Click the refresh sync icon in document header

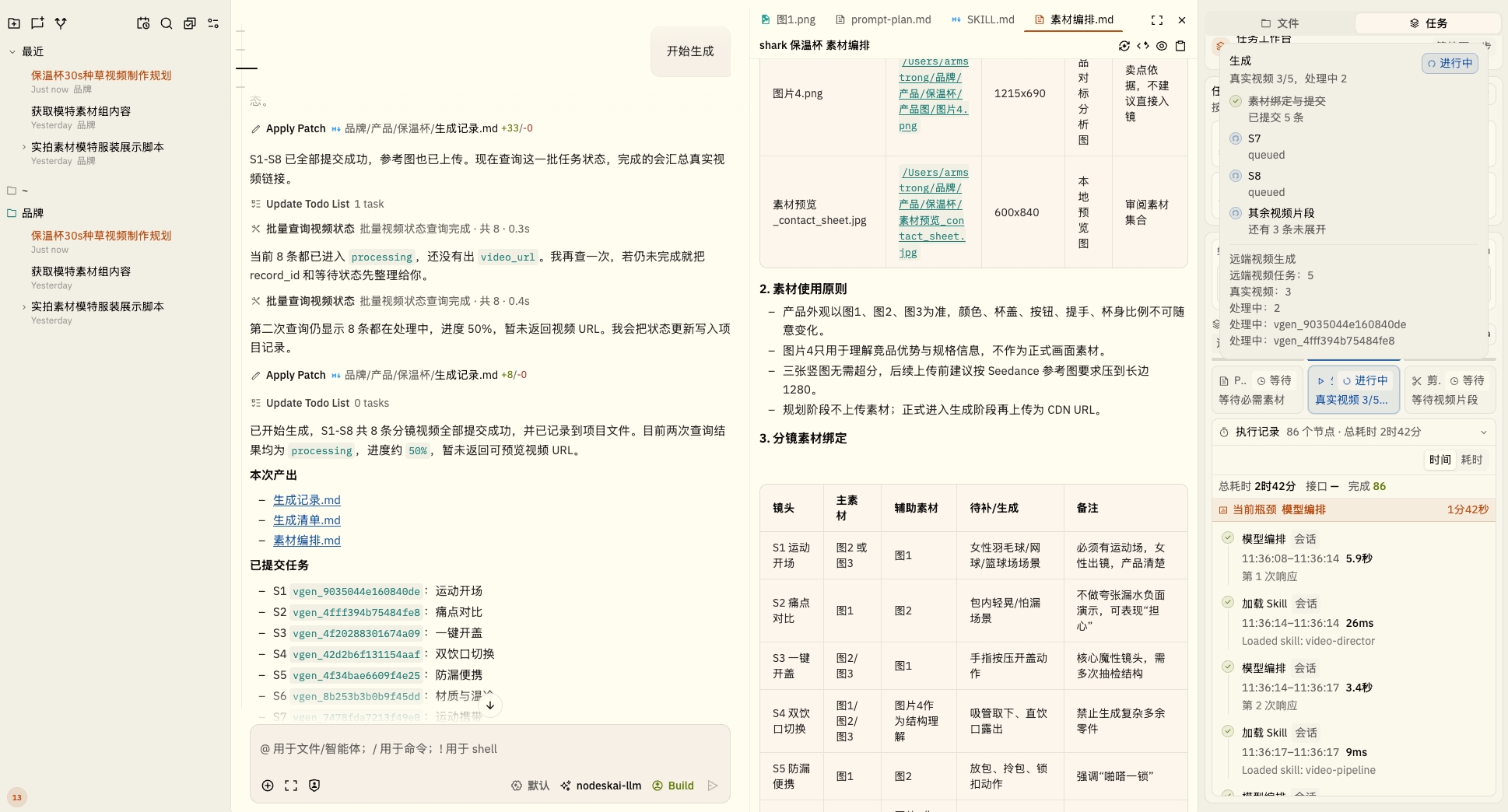pyautogui.click(x=1124, y=46)
